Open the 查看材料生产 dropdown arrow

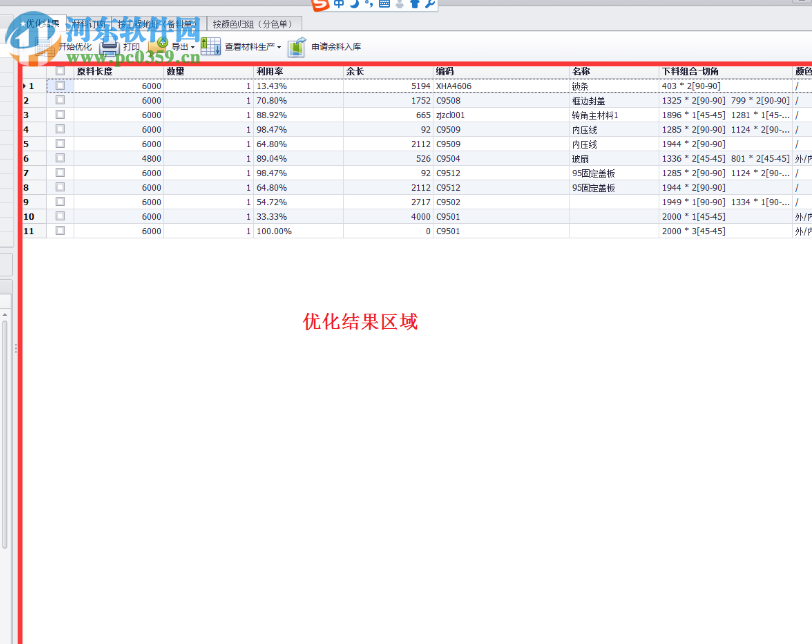[278, 45]
